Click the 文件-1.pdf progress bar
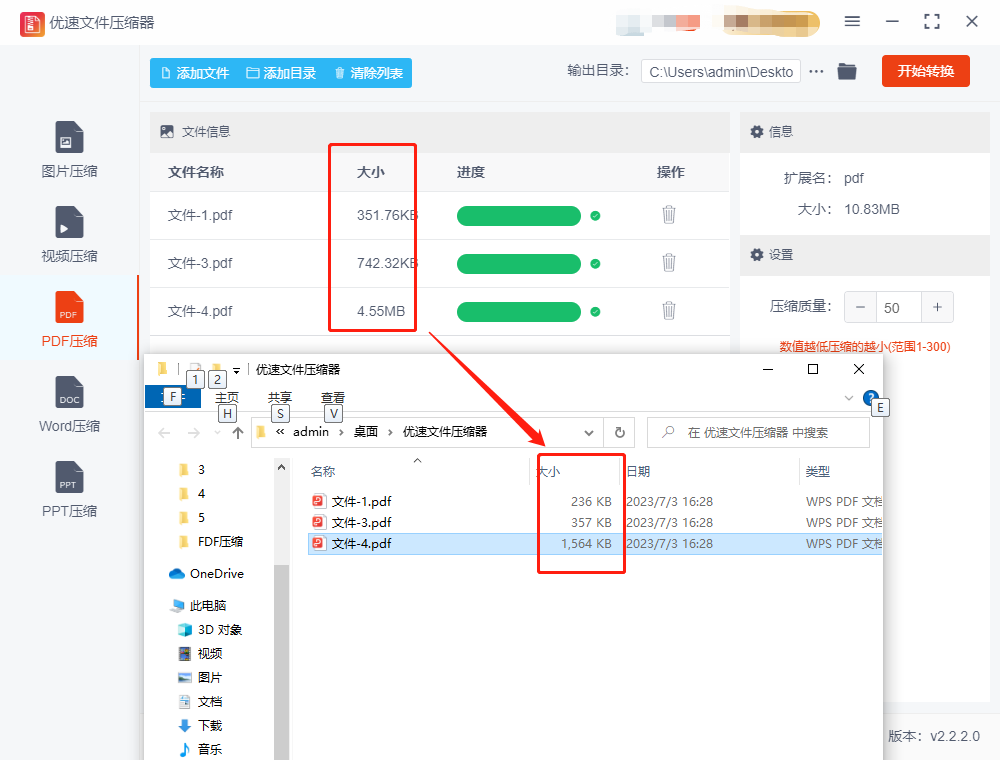 coord(518,216)
